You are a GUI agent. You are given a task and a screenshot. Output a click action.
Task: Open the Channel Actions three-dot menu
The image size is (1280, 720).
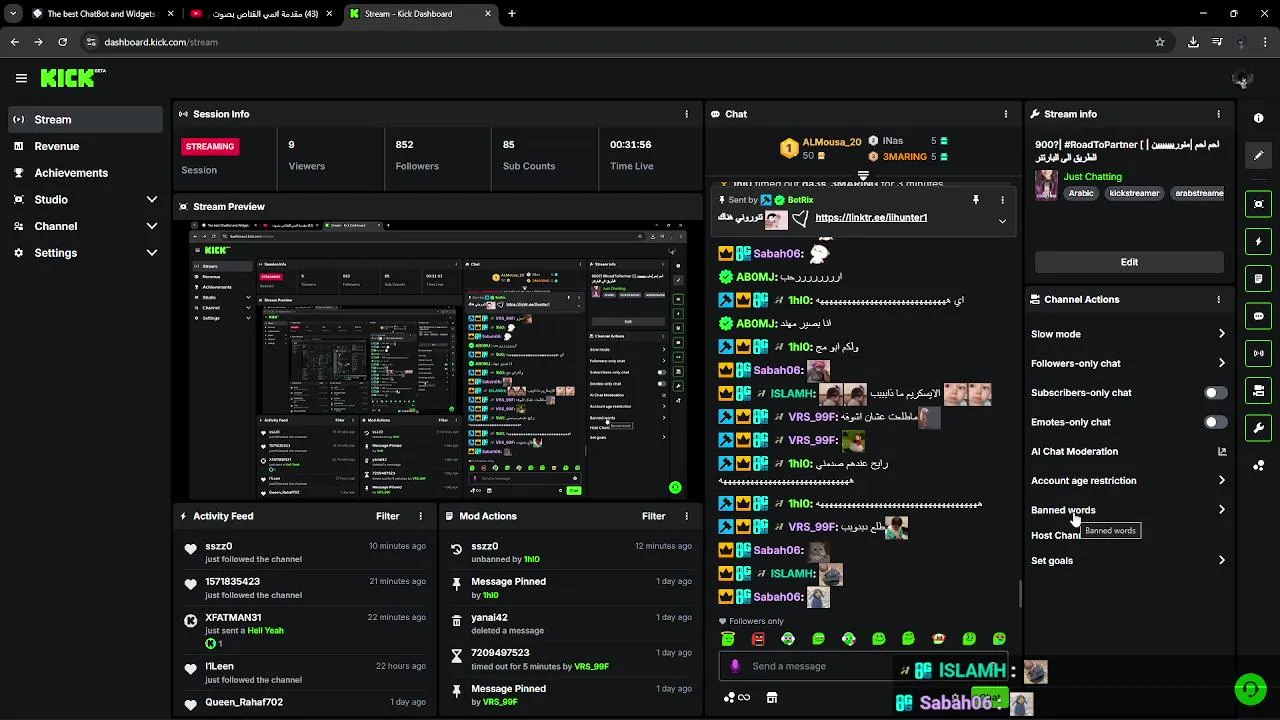(x=1218, y=299)
